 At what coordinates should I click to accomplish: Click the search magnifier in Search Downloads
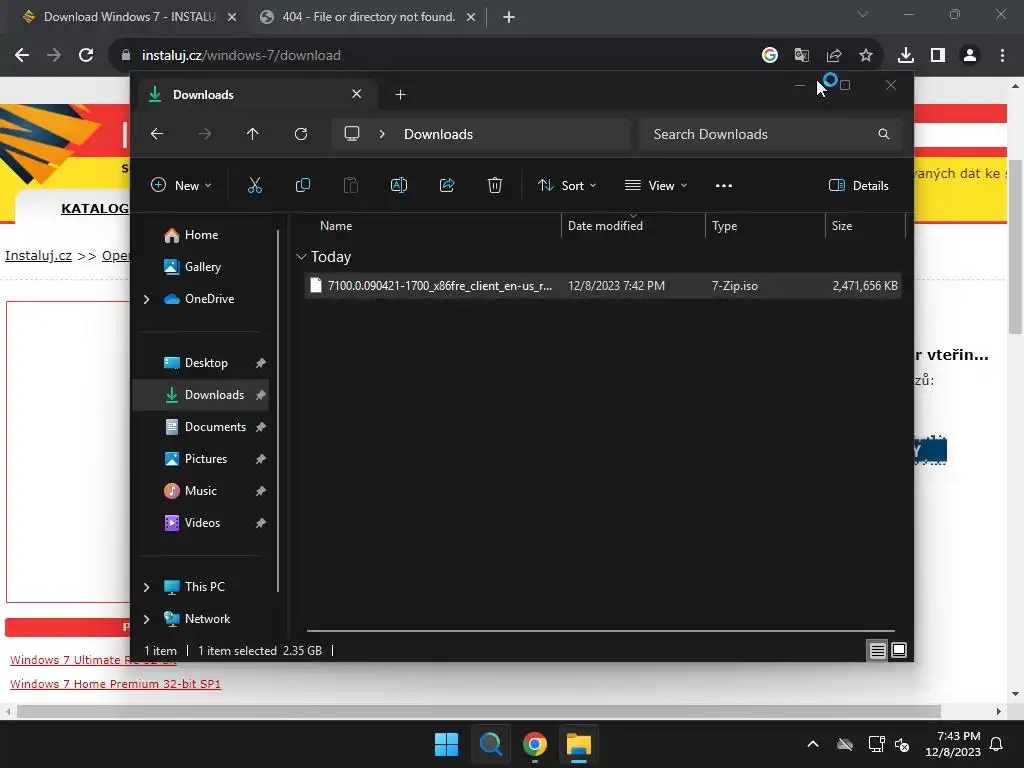pyautogui.click(x=884, y=134)
